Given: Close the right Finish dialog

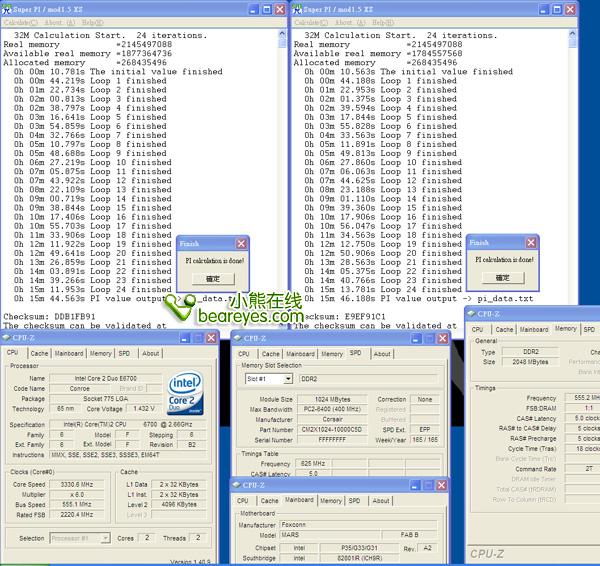Looking at the screenshot, I should click(531, 242).
